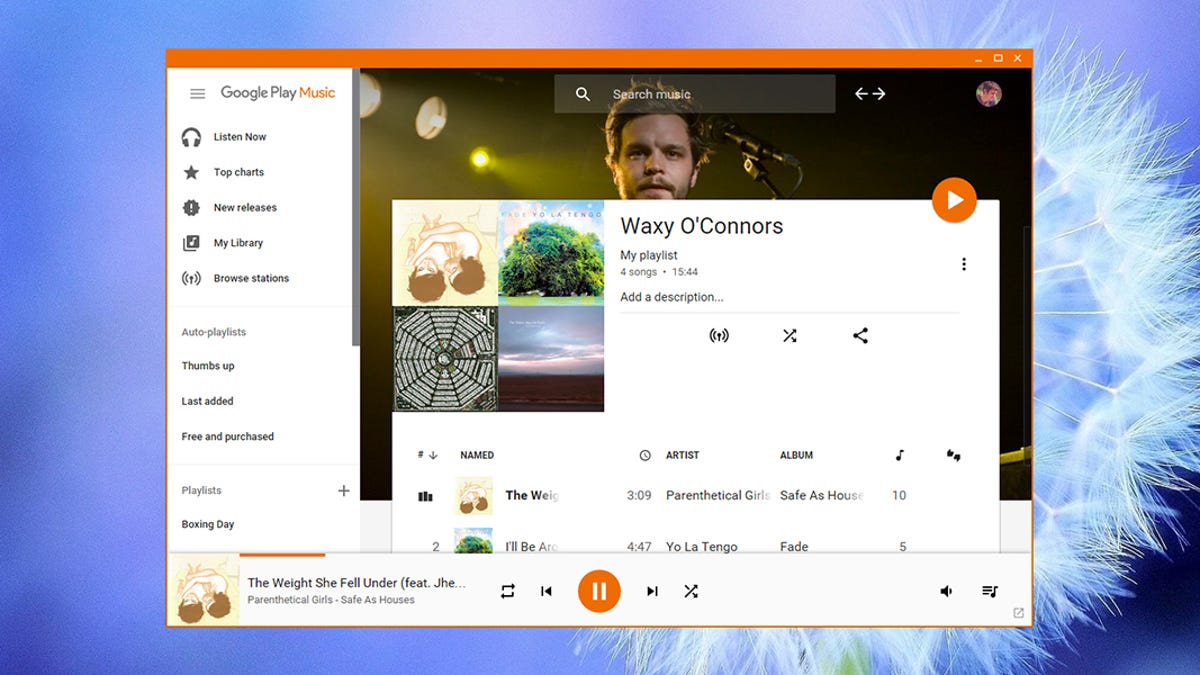Select Parenthetical Girls artist in first row
Image resolution: width=1200 pixels, height=675 pixels.
[x=718, y=495]
